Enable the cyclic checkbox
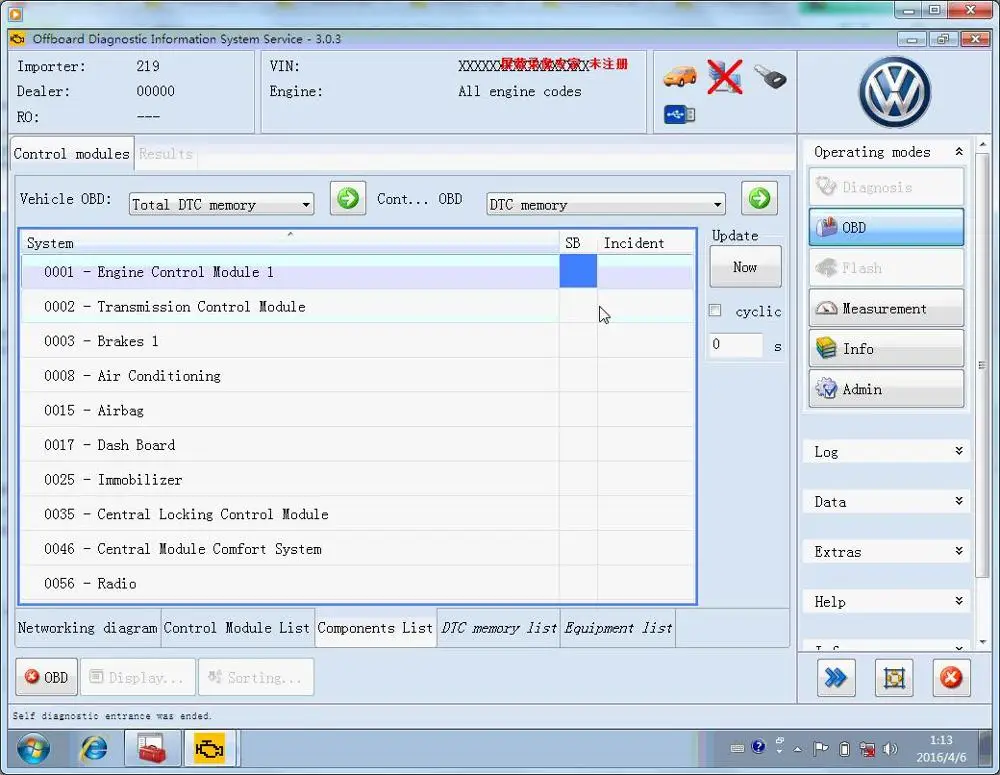This screenshot has height=775, width=1000. click(x=715, y=311)
